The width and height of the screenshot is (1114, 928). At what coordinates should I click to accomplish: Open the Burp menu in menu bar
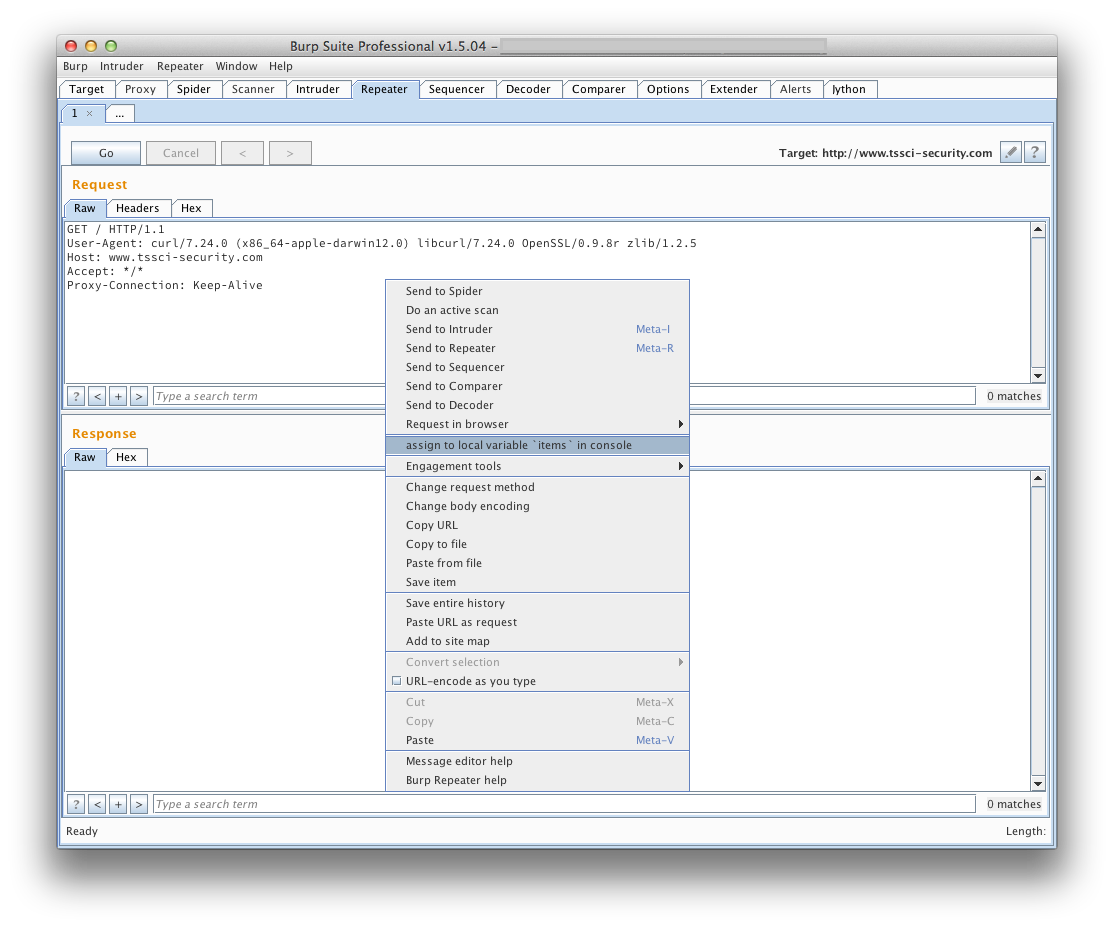(x=75, y=66)
